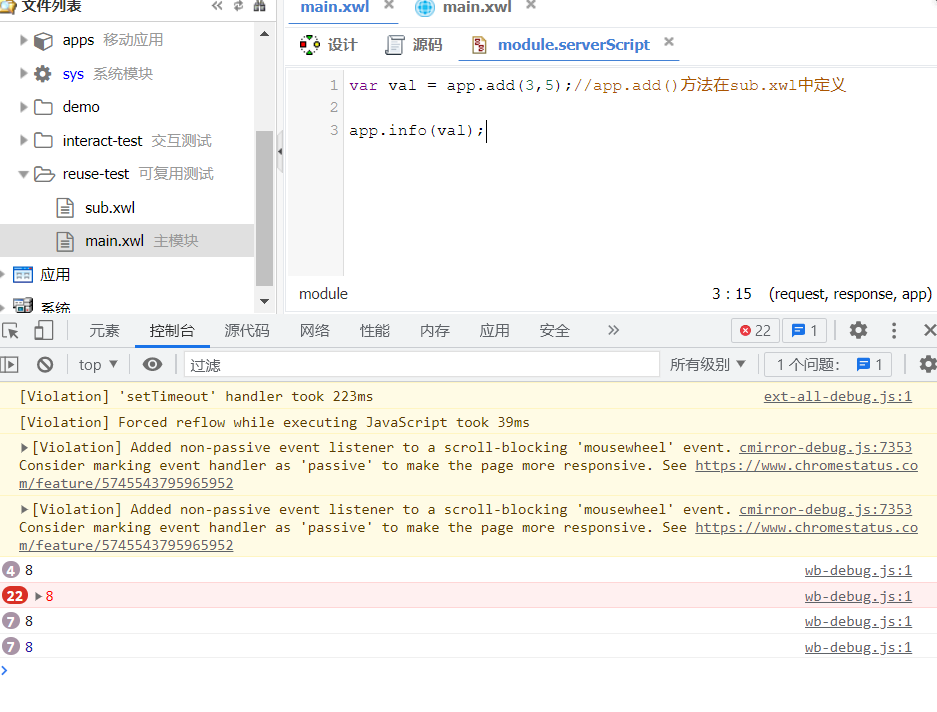Expand the second mousewheel violation message

pyautogui.click(x=25, y=509)
